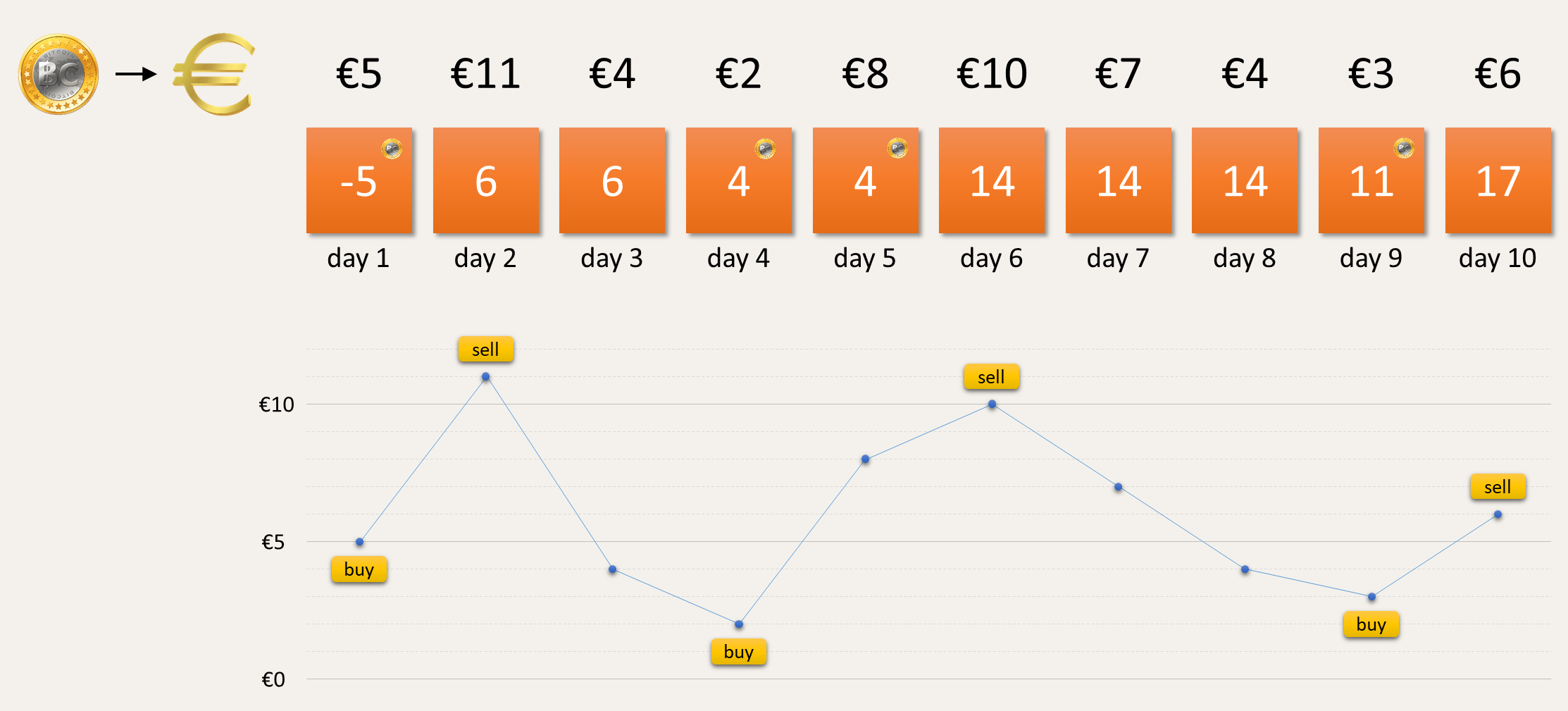Click the buy label below day 1 point
The image size is (1568, 711).
[x=359, y=569]
